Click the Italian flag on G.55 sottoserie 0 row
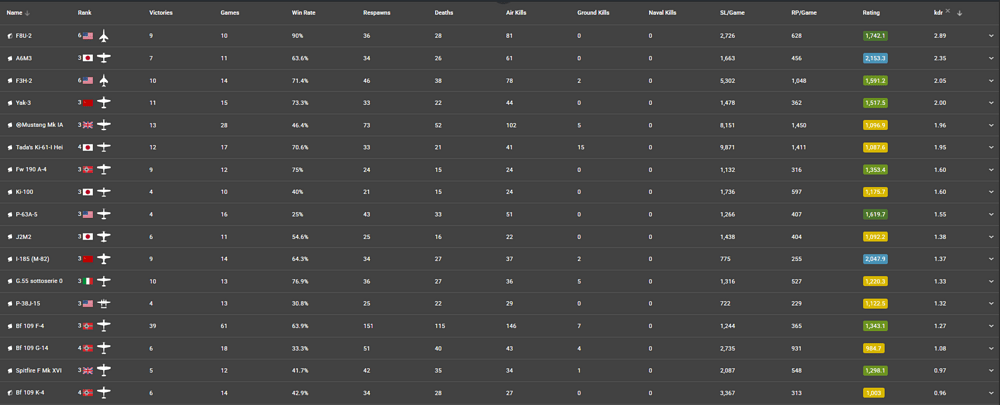 tap(88, 281)
